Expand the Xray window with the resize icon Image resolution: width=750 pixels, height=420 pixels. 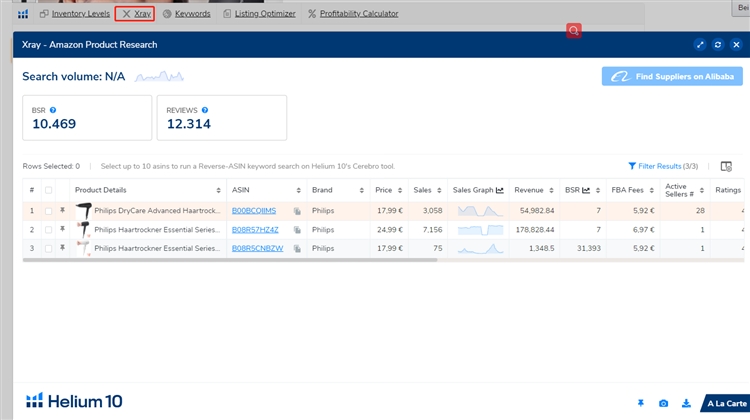point(700,45)
